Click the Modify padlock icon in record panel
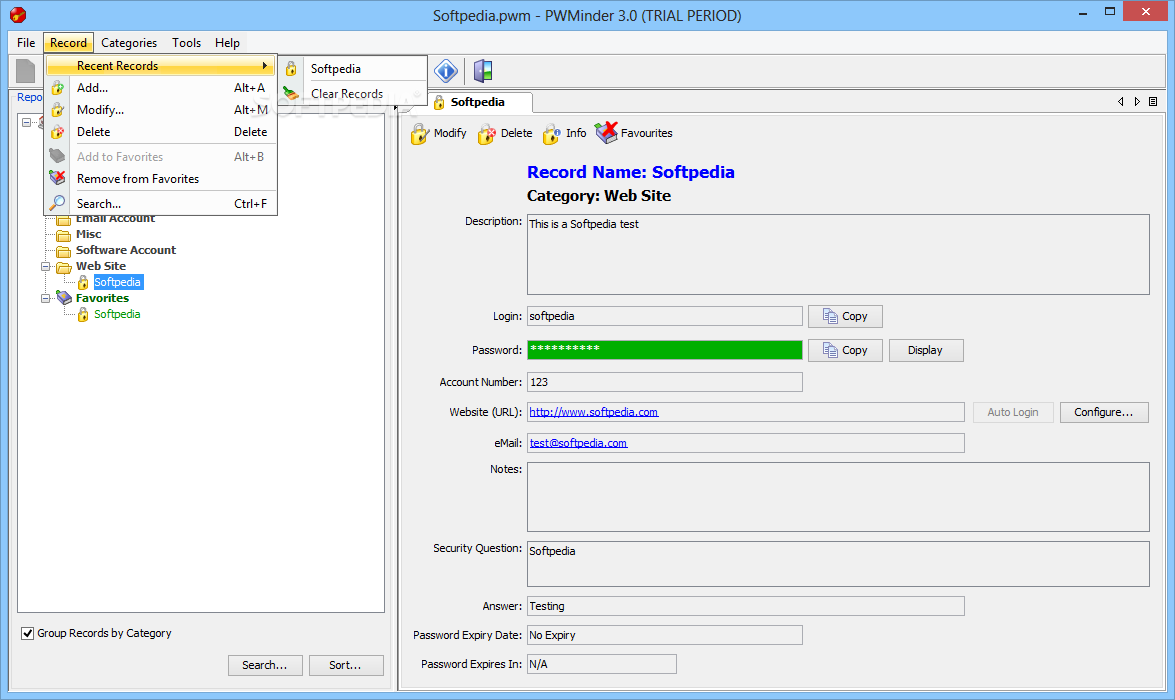 (419, 133)
